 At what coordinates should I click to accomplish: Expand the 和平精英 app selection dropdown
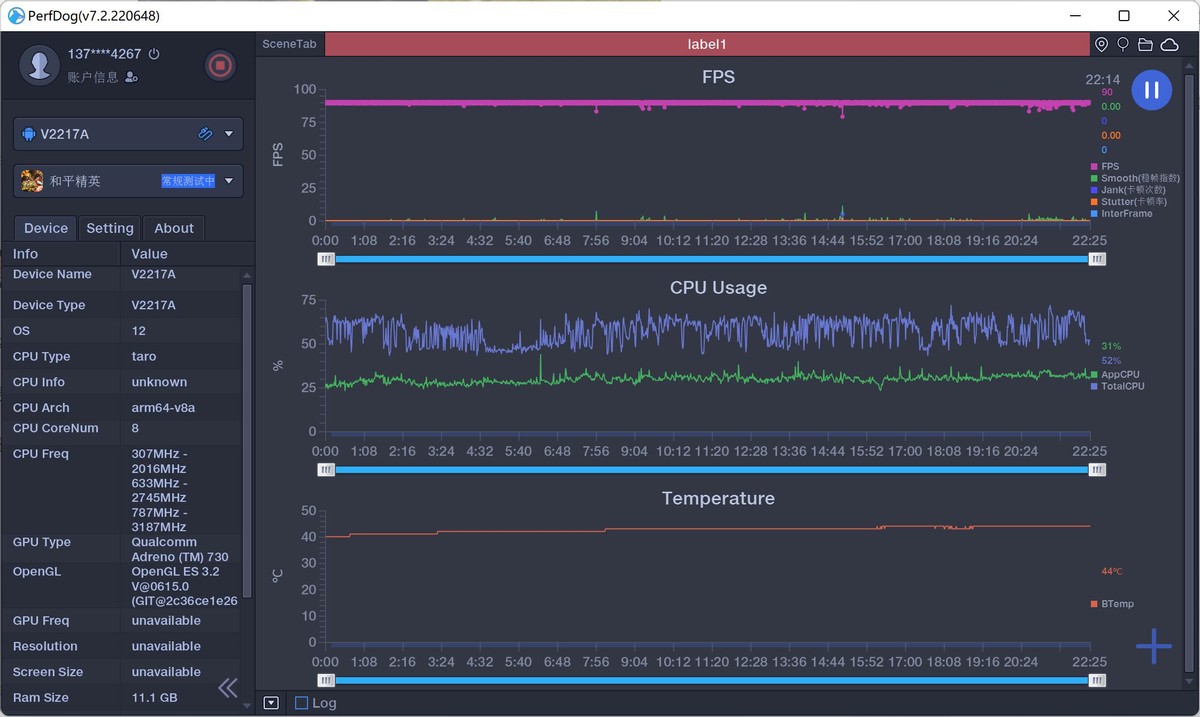pyautogui.click(x=229, y=181)
